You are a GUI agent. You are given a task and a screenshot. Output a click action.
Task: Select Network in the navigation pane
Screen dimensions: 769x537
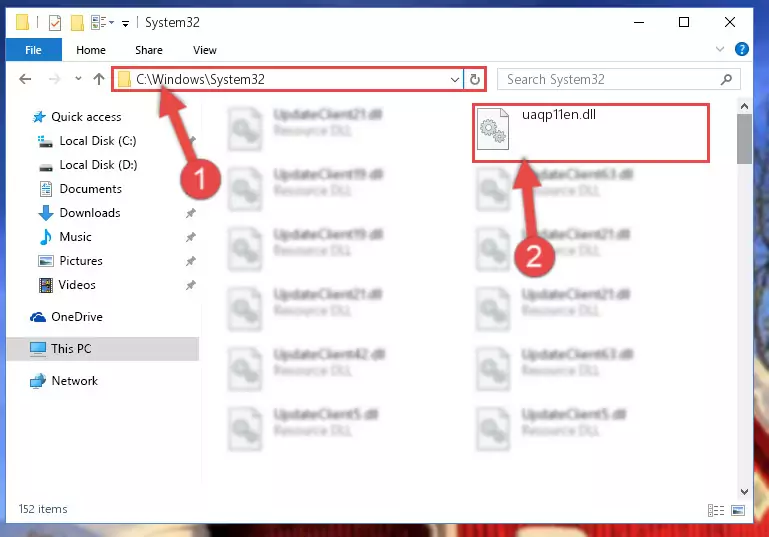coord(75,381)
